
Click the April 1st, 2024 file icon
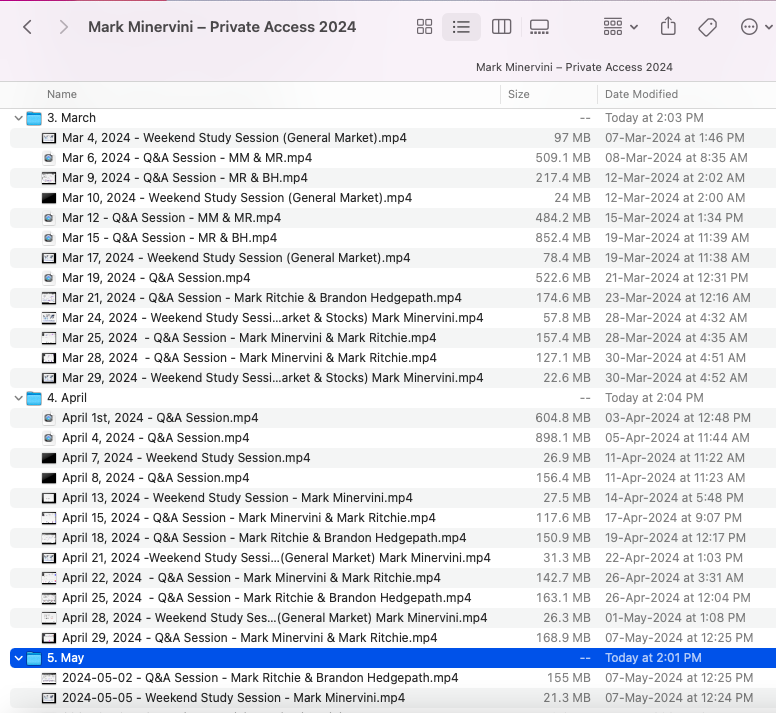[x=48, y=418]
